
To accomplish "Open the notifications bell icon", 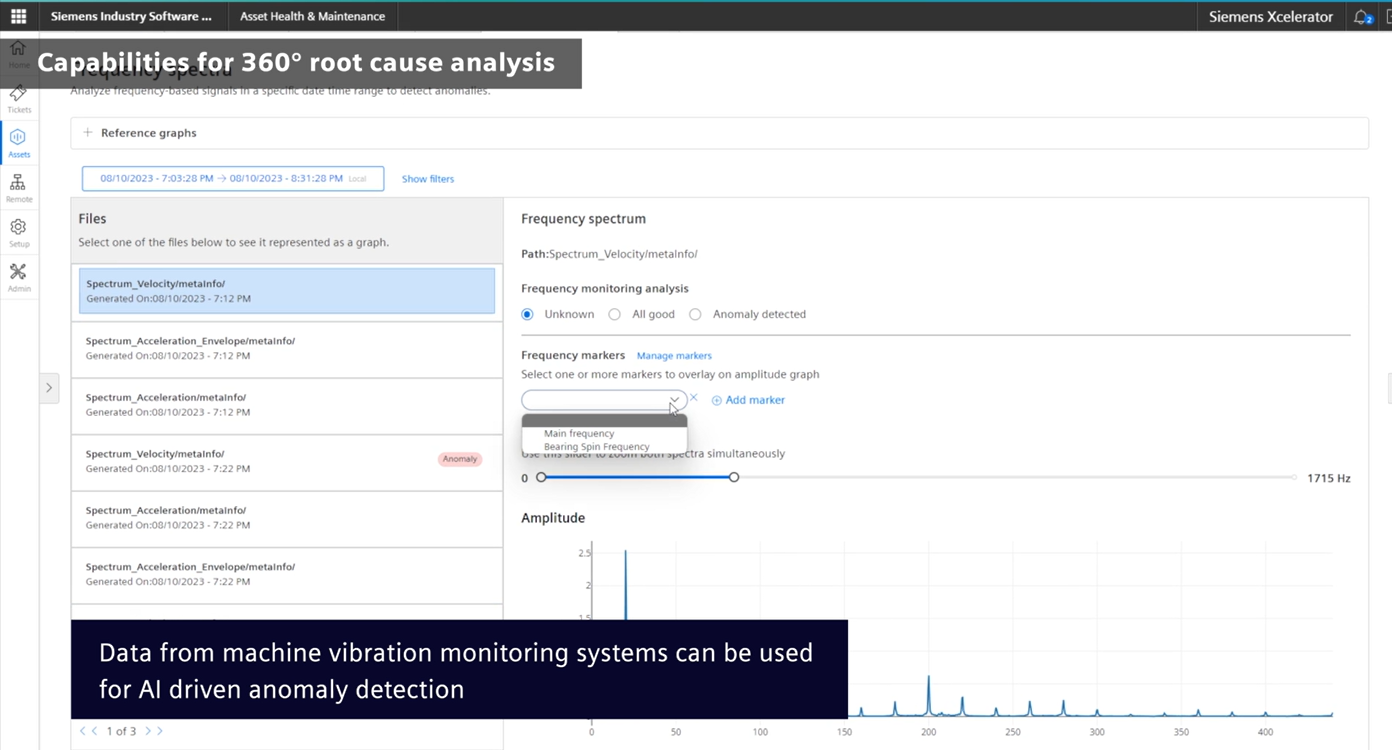I will pyautogui.click(x=1362, y=17).
